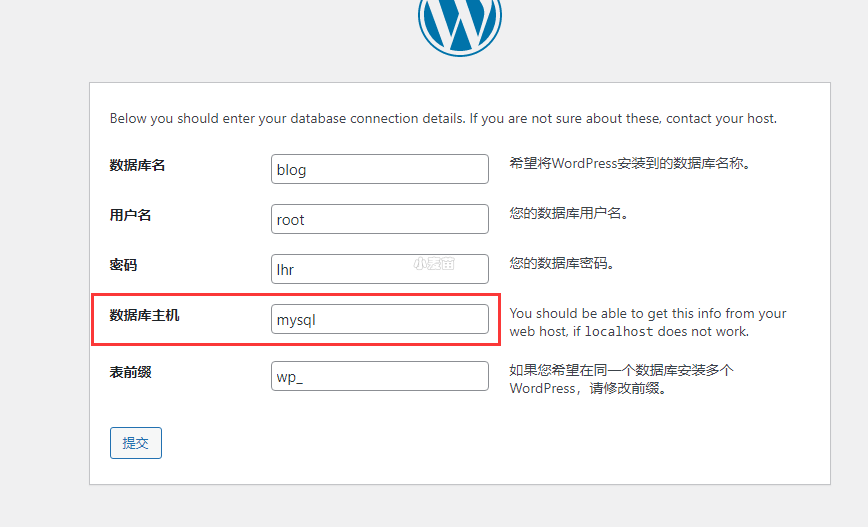This screenshot has width=868, height=527.
Task: Focus the table prefix field containing wp_
Action: tap(379, 376)
